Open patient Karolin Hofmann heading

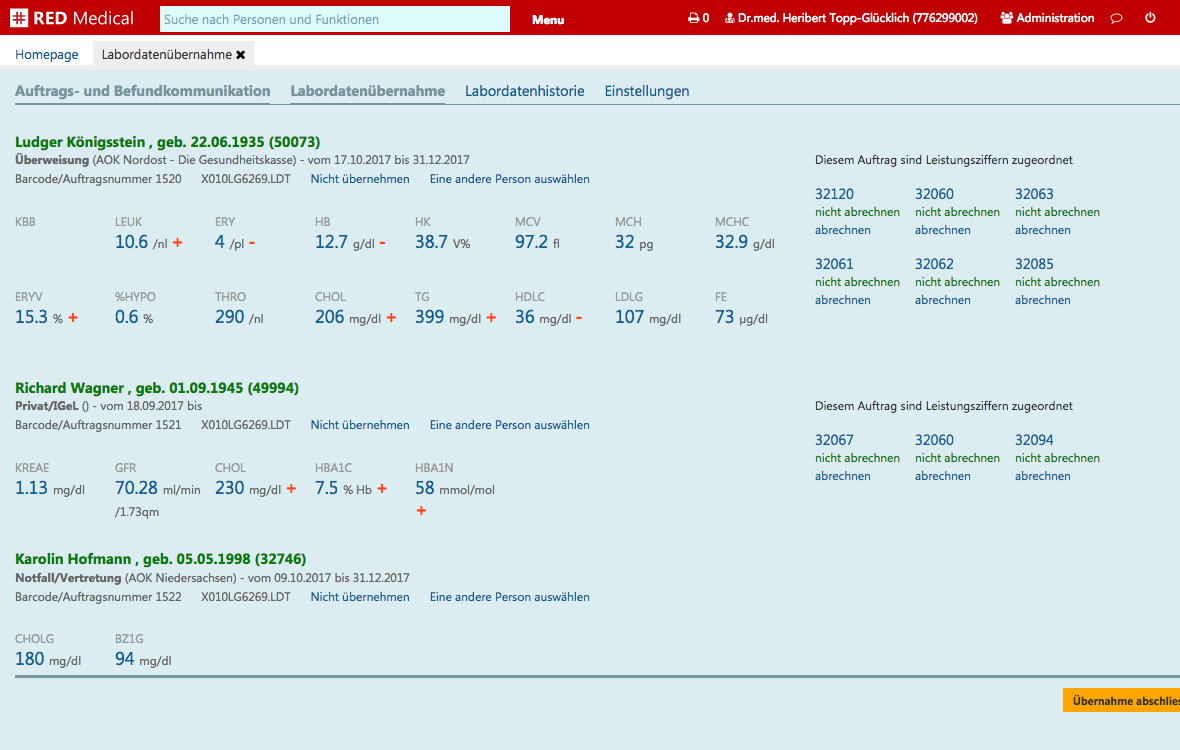[160, 559]
